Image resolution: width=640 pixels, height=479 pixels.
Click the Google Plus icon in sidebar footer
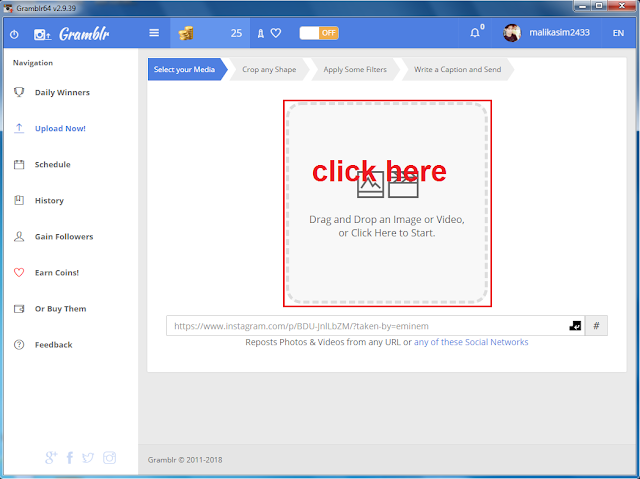(x=51, y=458)
